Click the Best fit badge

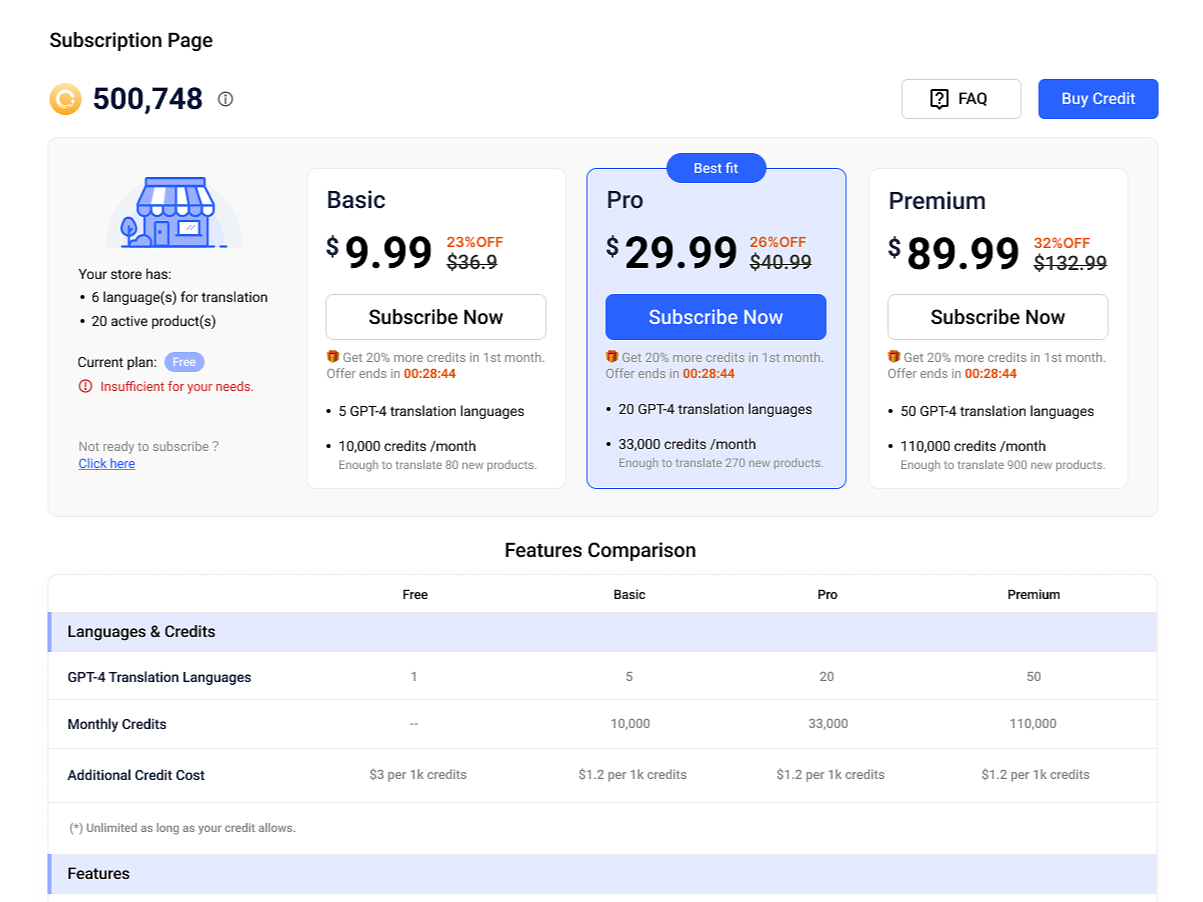coord(716,168)
